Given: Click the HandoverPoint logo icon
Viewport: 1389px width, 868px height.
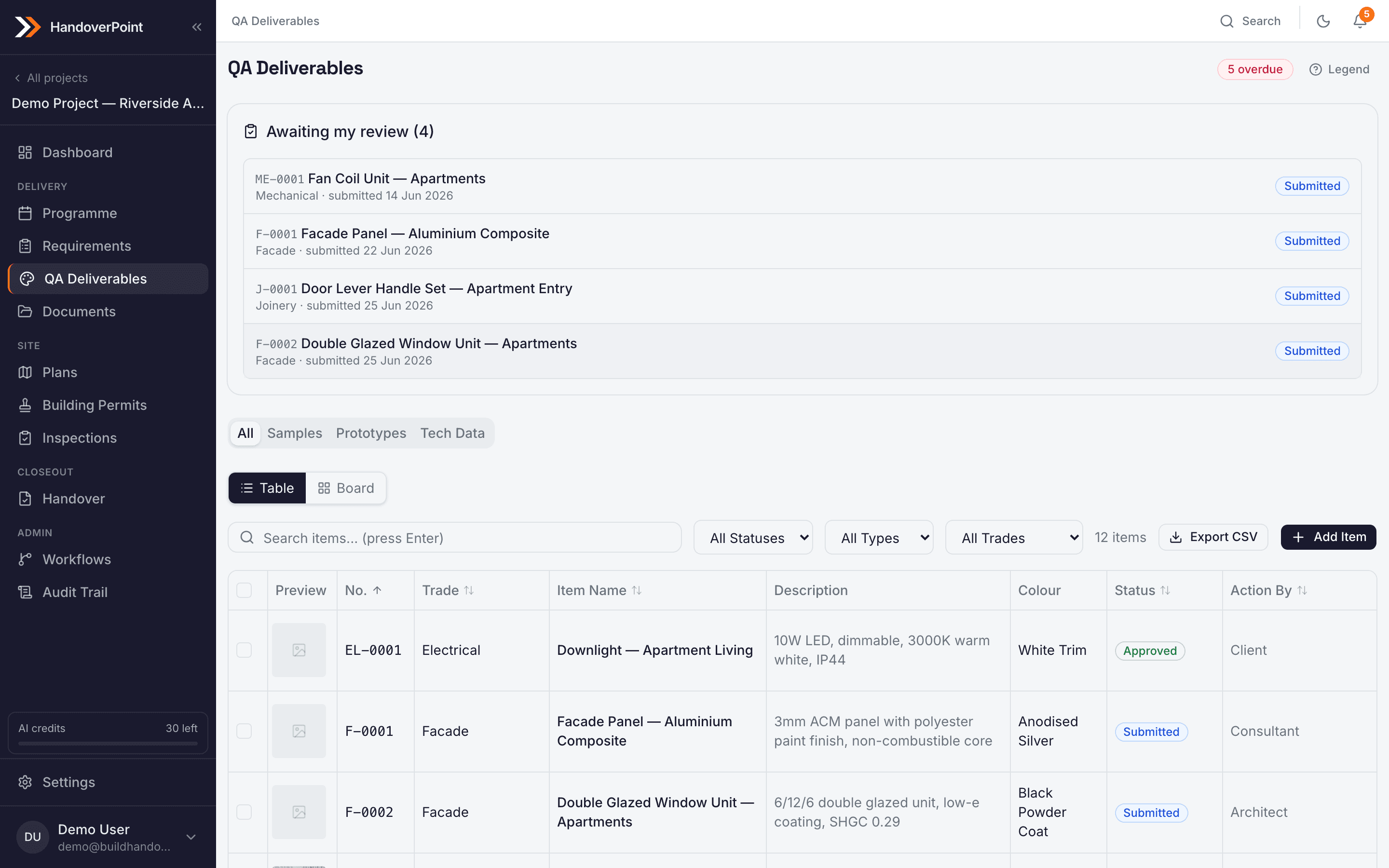Looking at the screenshot, I should click(x=27, y=27).
